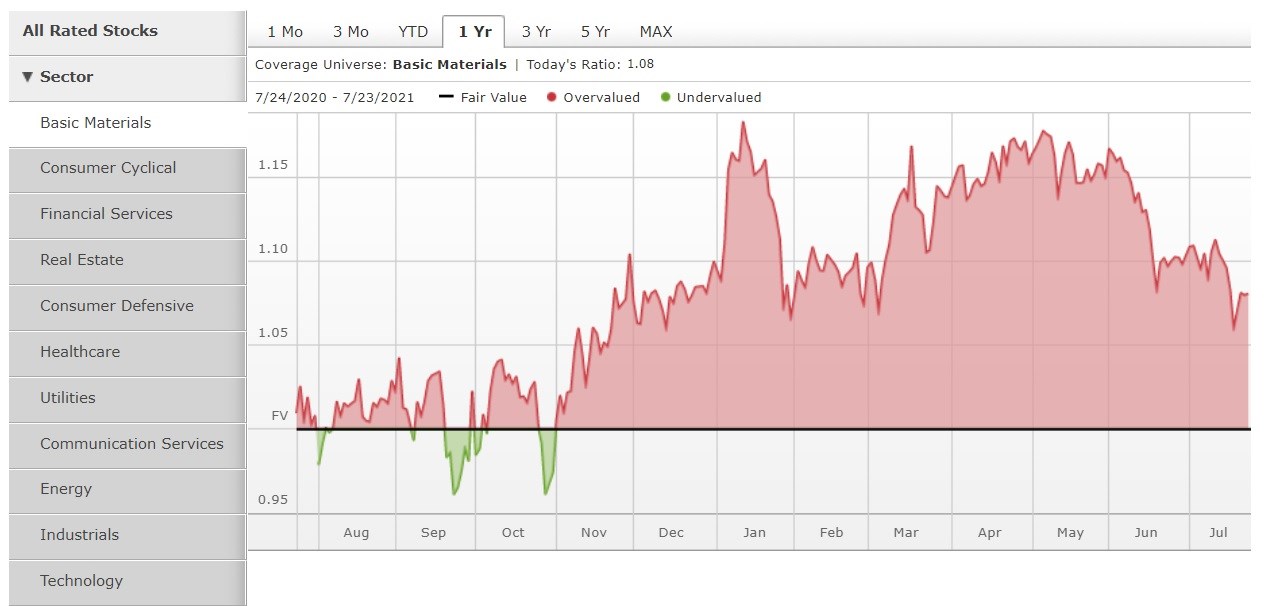Select Consumer Cyclical sector
Screen dimensions: 1275x606
108,168
